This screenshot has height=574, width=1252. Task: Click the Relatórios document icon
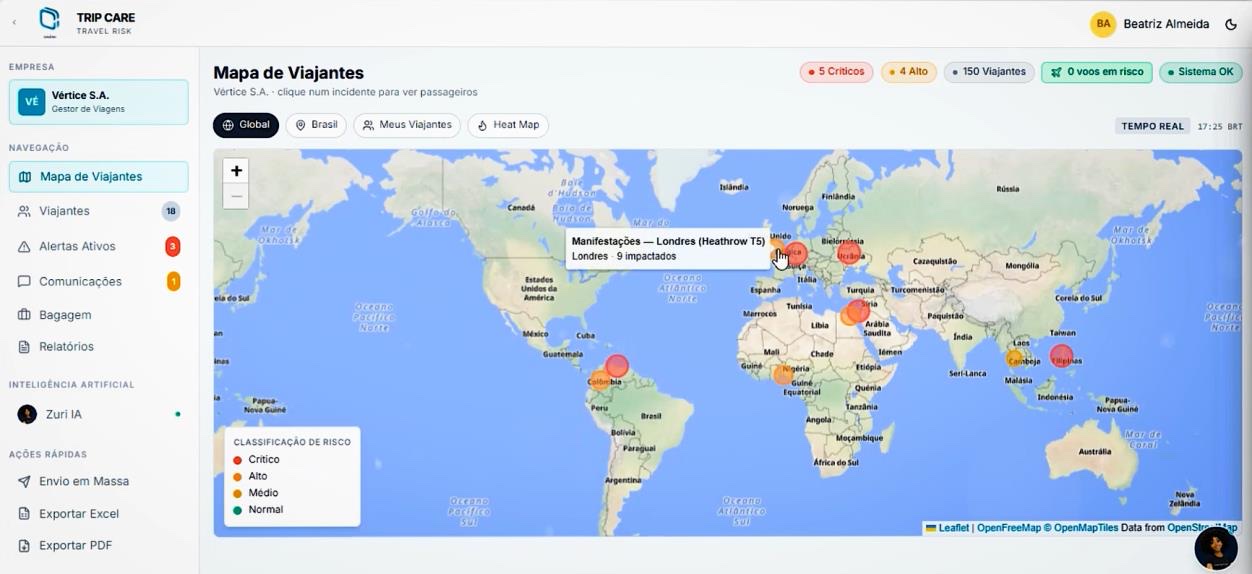(24, 346)
